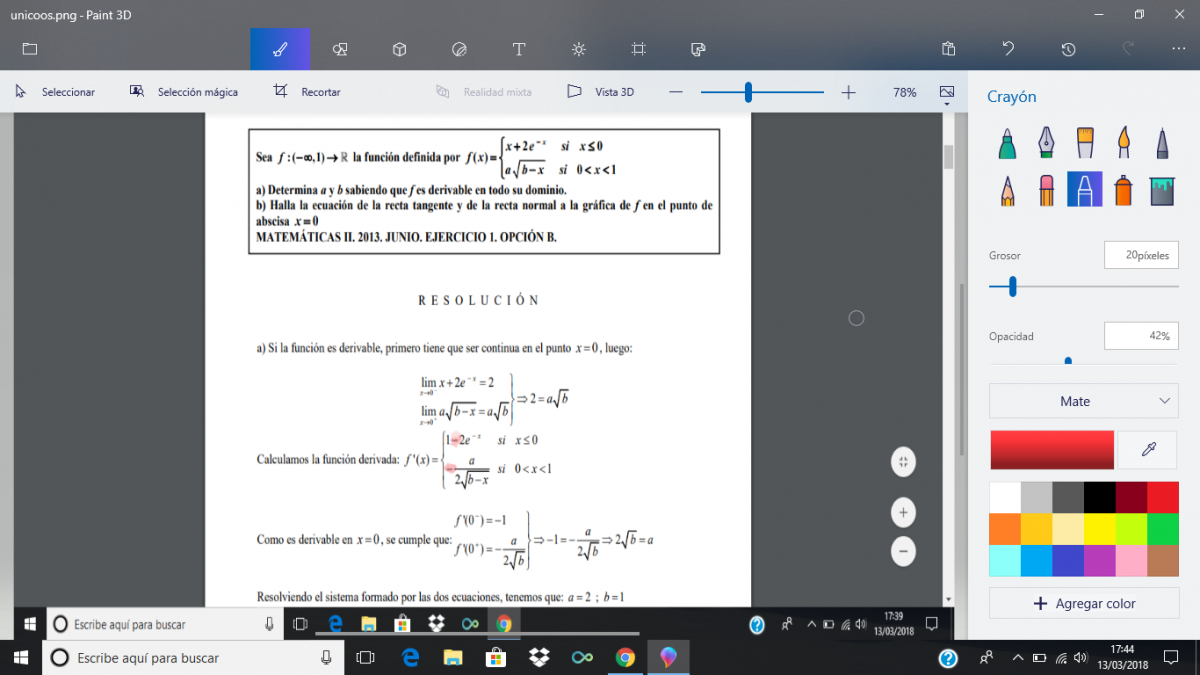Choose the Crayon brush
Viewport: 1200px width, 675px height.
coord(1085,189)
